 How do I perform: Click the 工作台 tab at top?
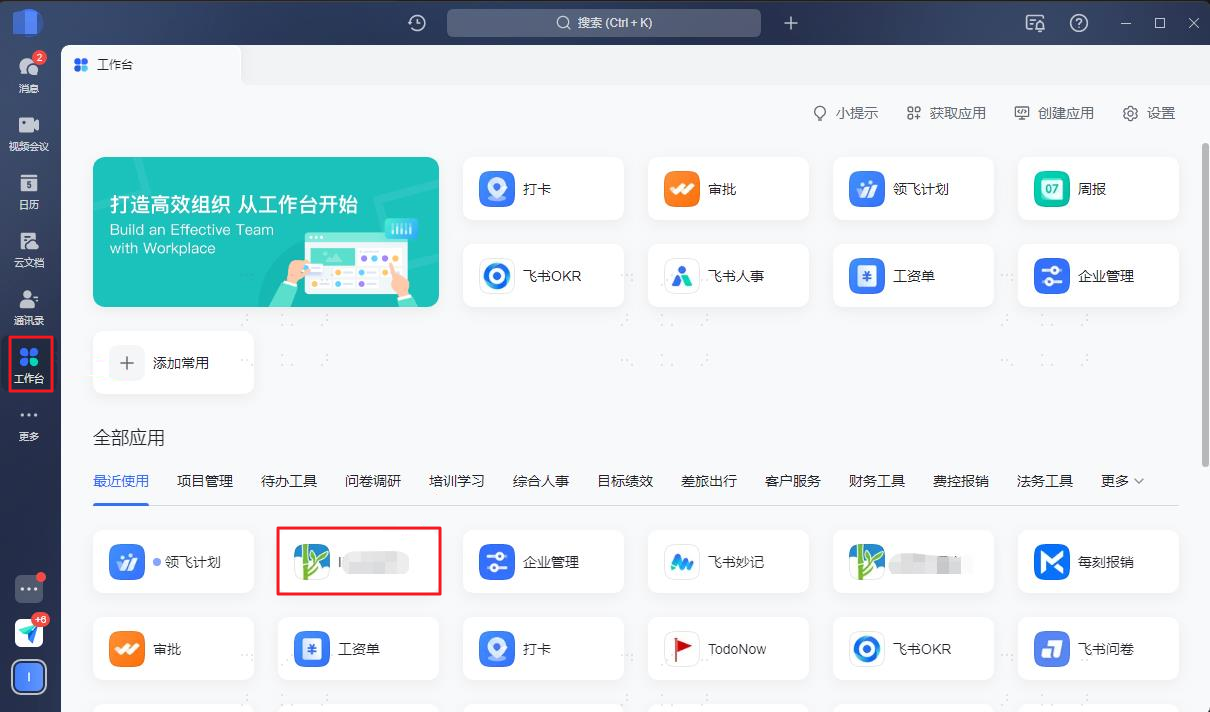click(152, 65)
